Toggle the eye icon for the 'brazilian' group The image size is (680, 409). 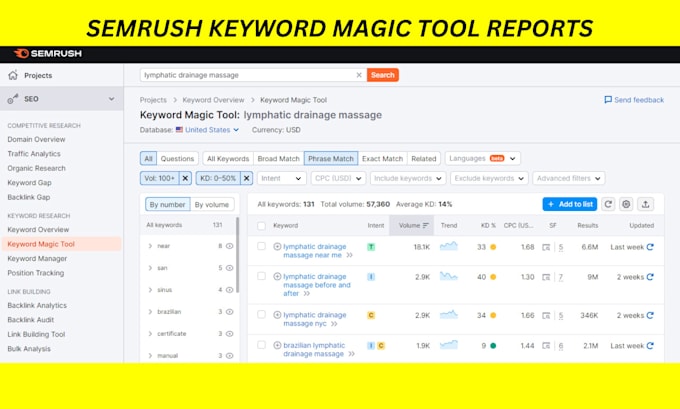[x=229, y=312]
